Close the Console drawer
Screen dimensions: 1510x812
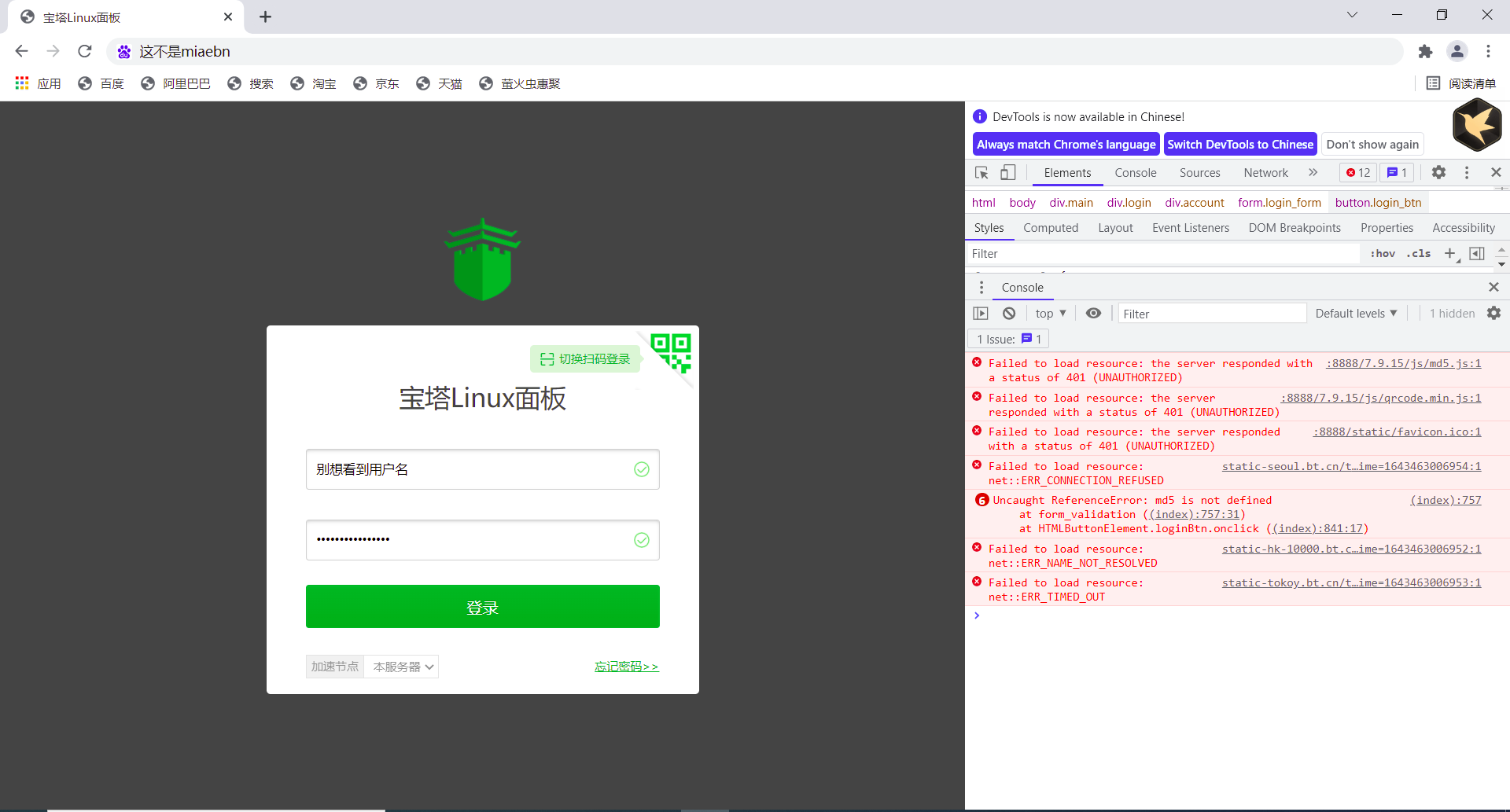(1493, 287)
